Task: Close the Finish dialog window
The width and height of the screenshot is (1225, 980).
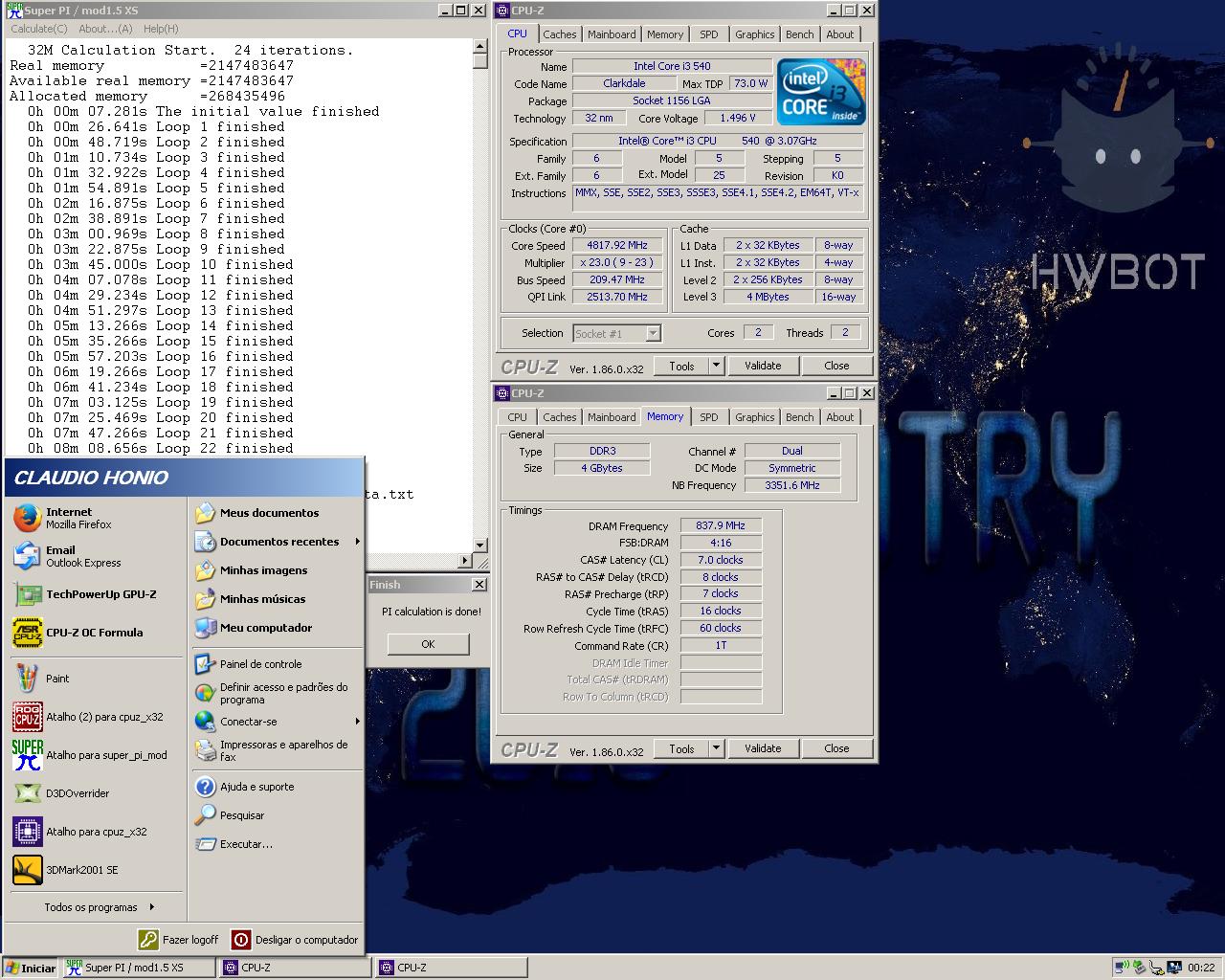Action: [x=479, y=585]
